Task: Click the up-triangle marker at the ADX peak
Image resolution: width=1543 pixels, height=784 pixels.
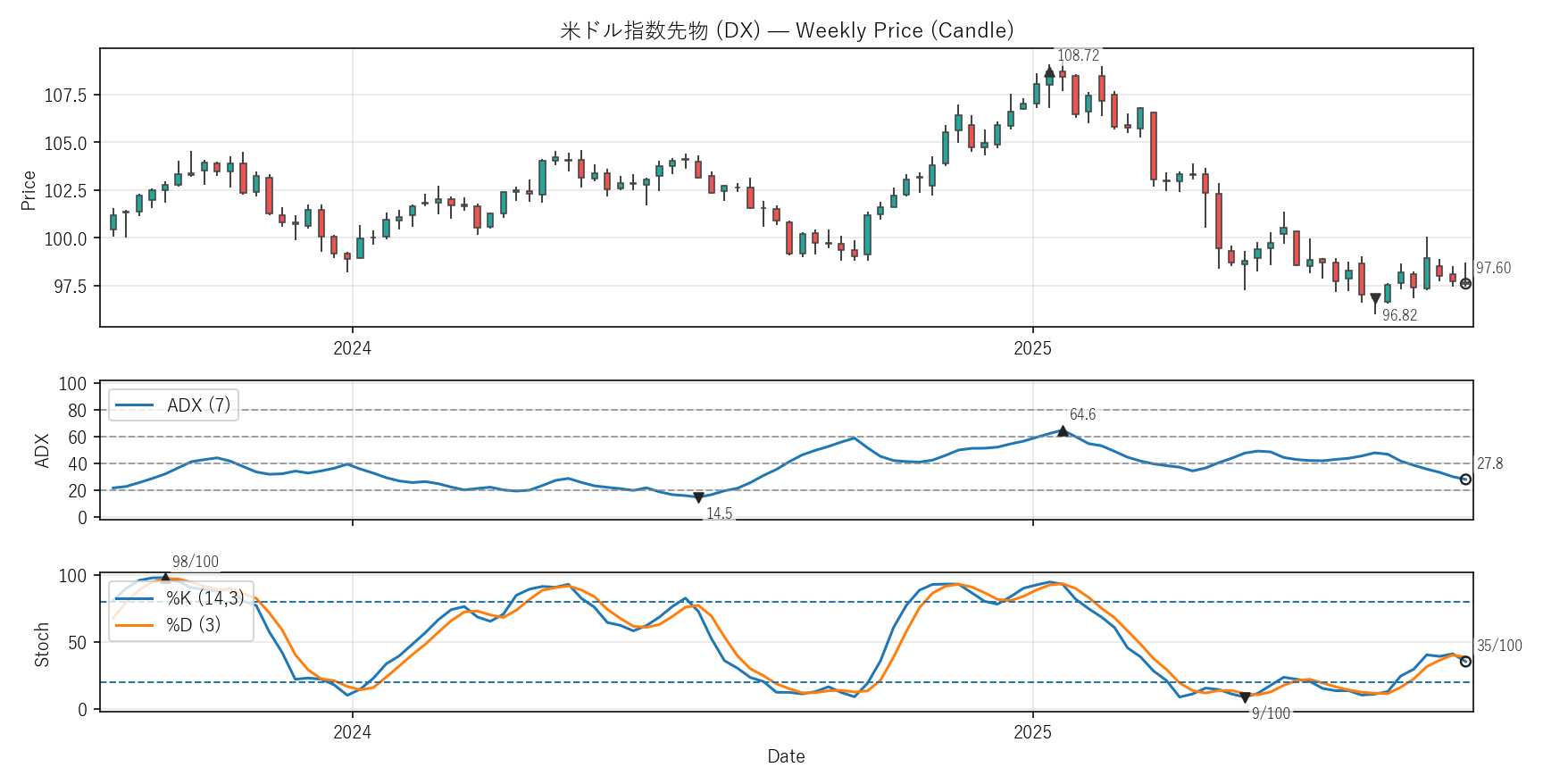Action: 1063,431
